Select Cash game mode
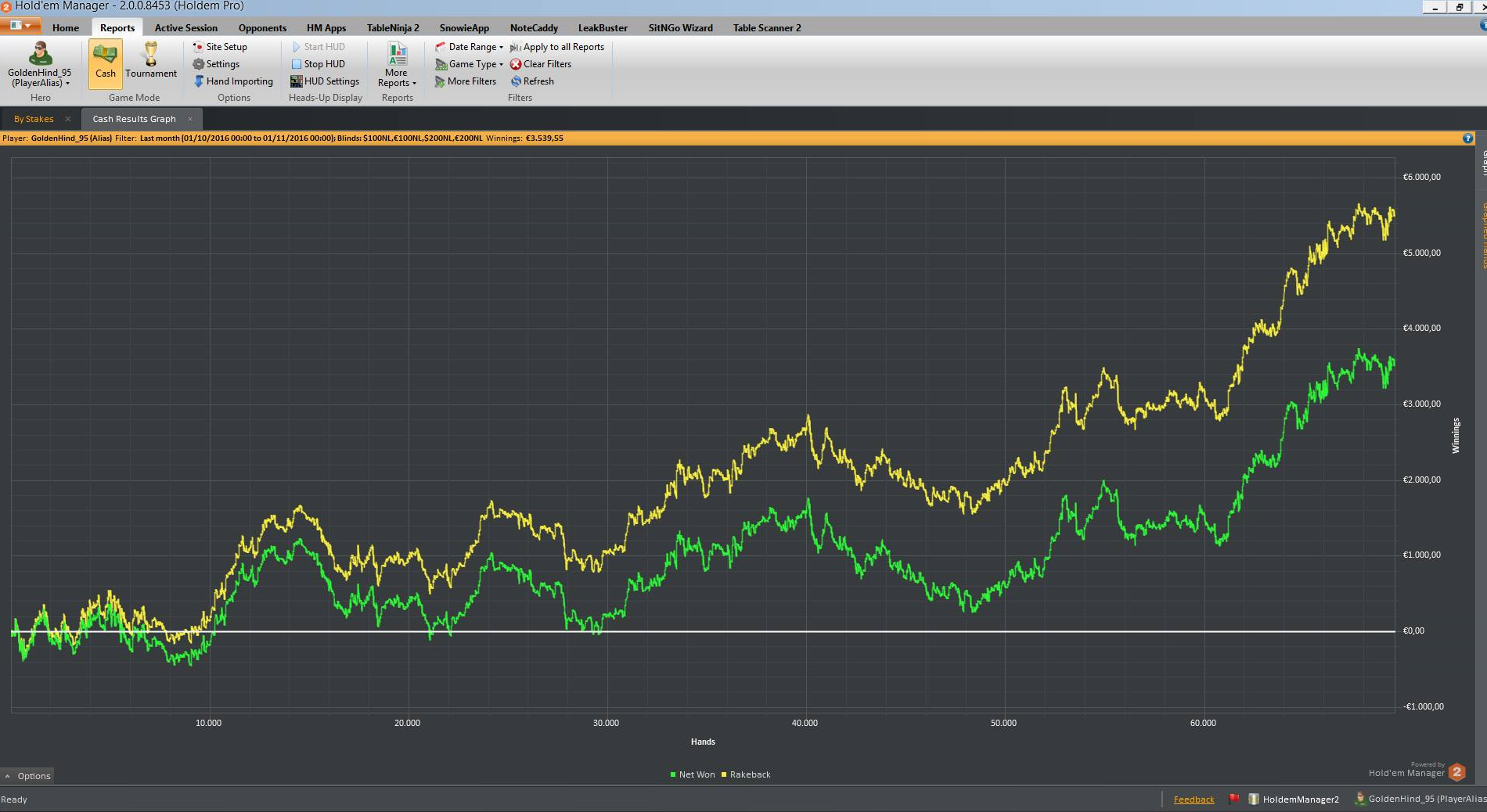Screen dimensions: 1487x812 point(106,63)
